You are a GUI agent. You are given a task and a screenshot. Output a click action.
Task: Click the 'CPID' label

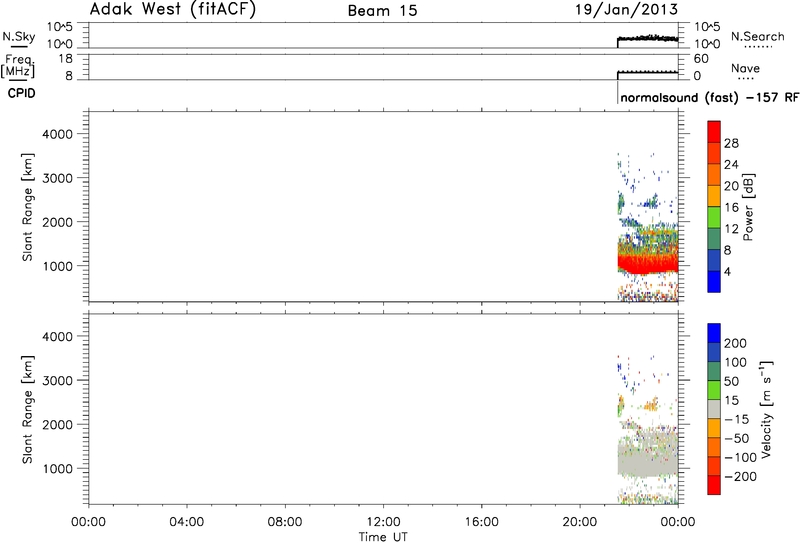pyautogui.click(x=21, y=93)
